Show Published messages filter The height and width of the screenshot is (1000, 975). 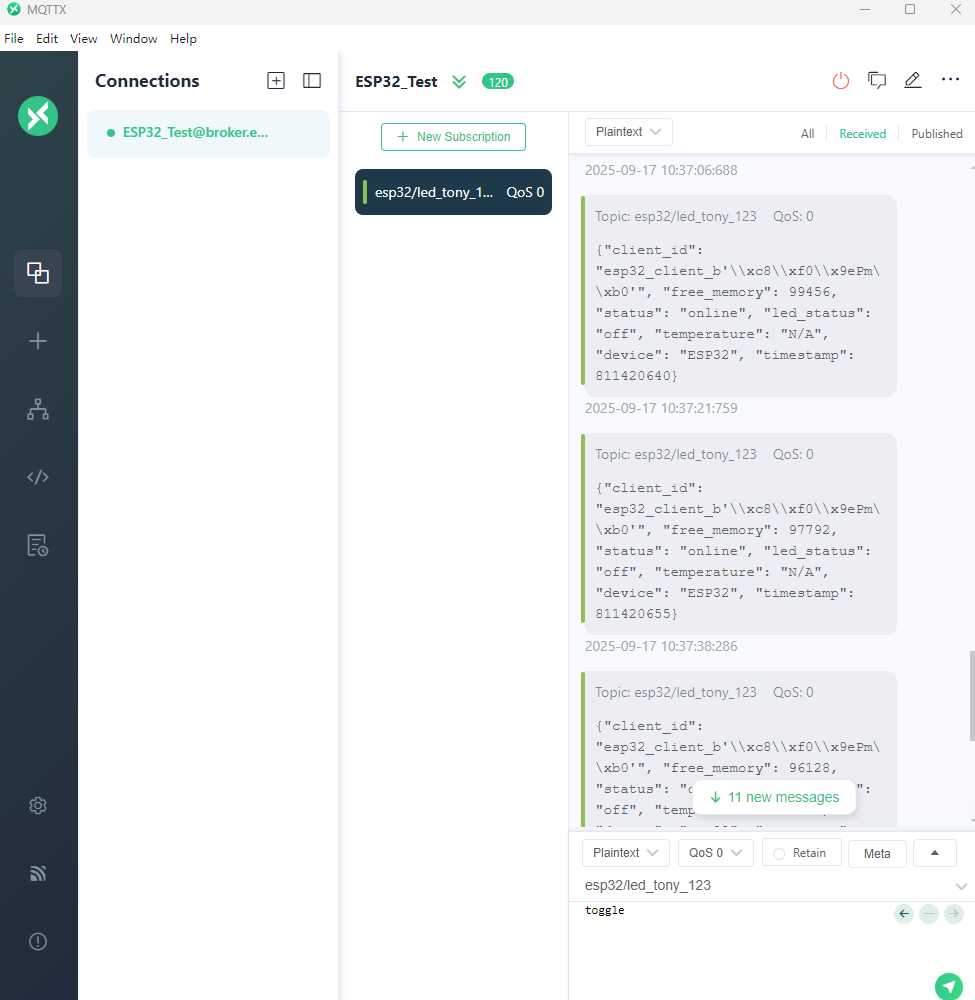tap(937, 134)
